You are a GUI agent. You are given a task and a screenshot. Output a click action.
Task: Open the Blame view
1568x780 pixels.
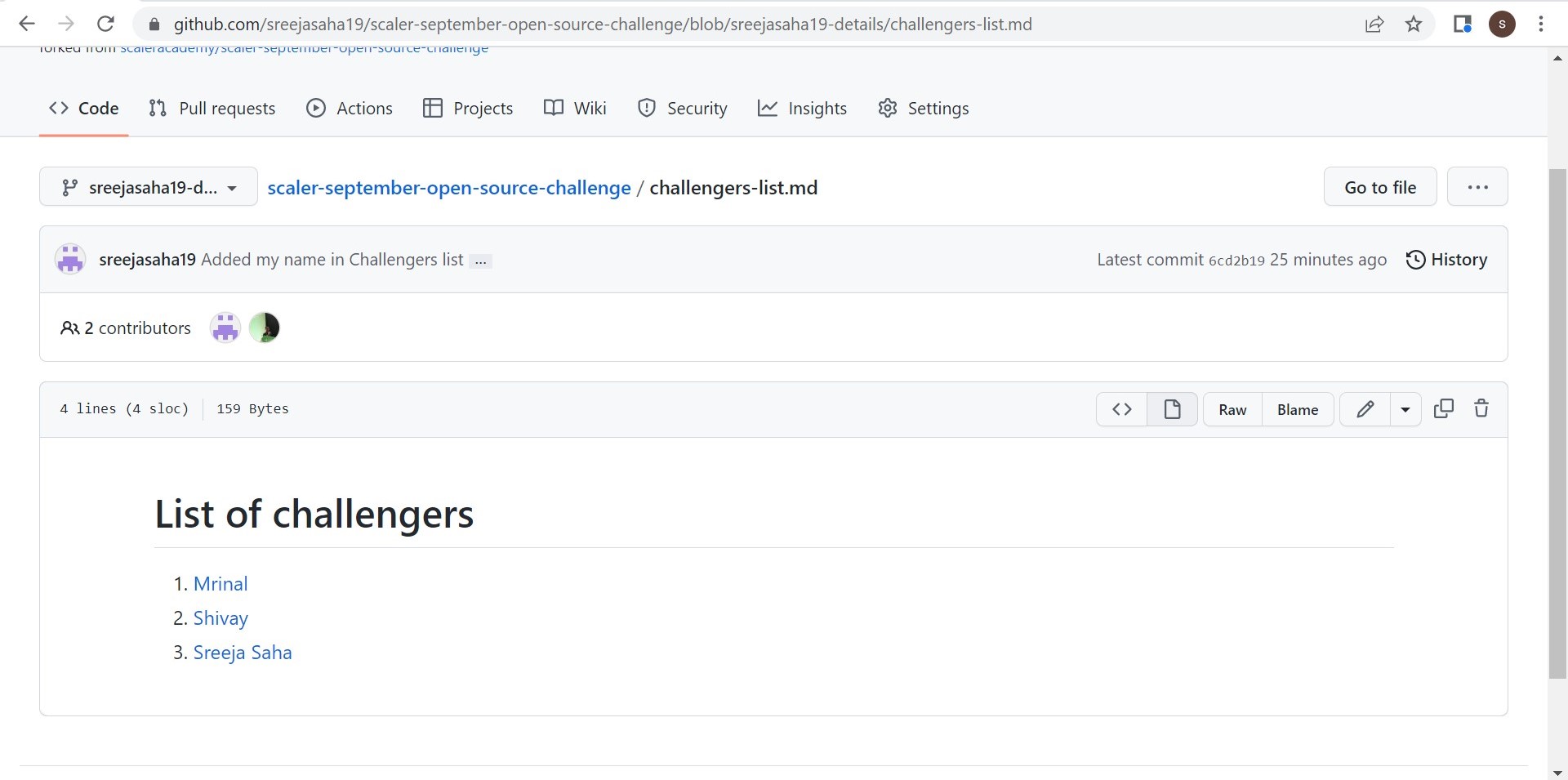coord(1298,409)
